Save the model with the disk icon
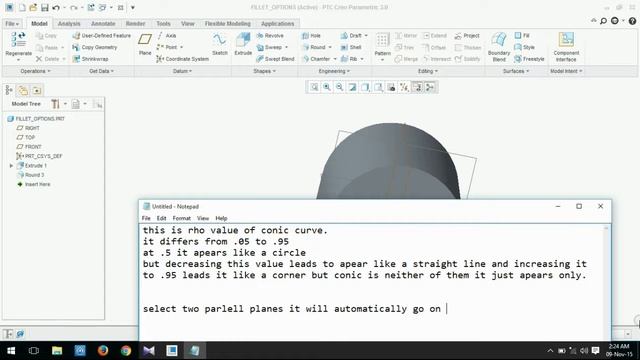Viewport: 640px width, 360px height. pyautogui.click(x=44, y=7)
